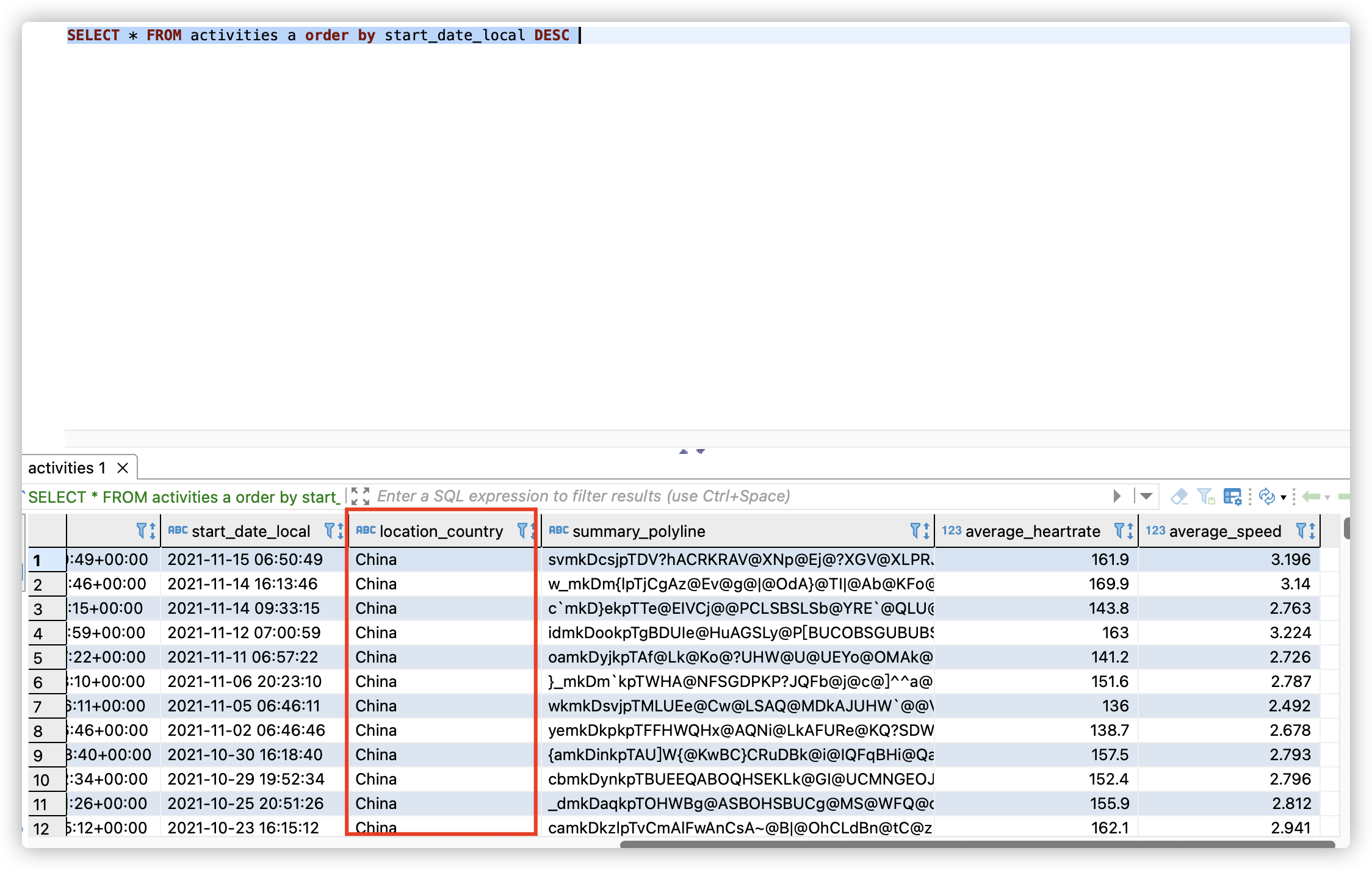Apply the filter with the play arrow

click(x=1117, y=496)
